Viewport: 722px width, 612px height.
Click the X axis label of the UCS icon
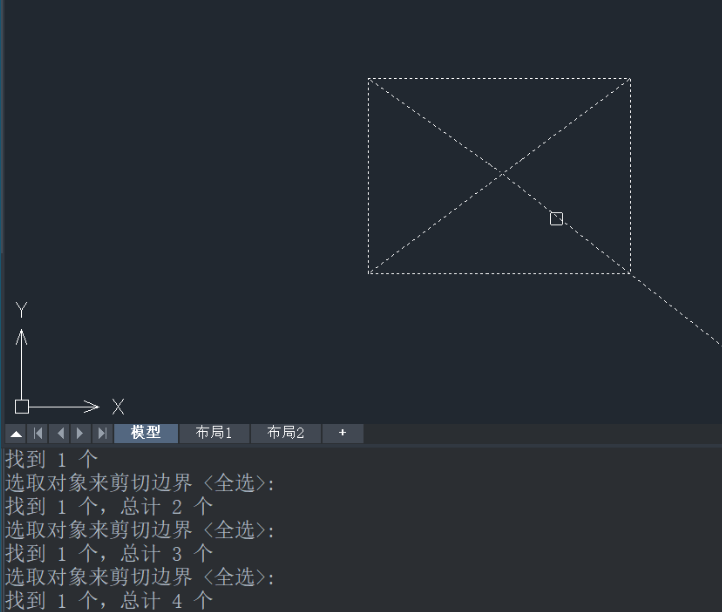point(118,407)
